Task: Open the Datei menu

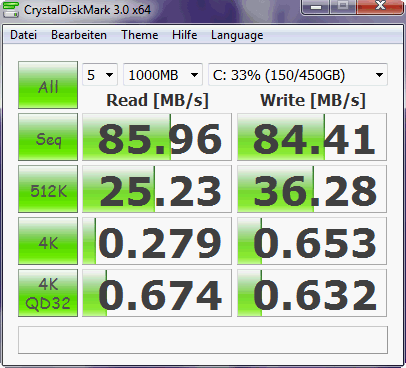Action: 23,35
